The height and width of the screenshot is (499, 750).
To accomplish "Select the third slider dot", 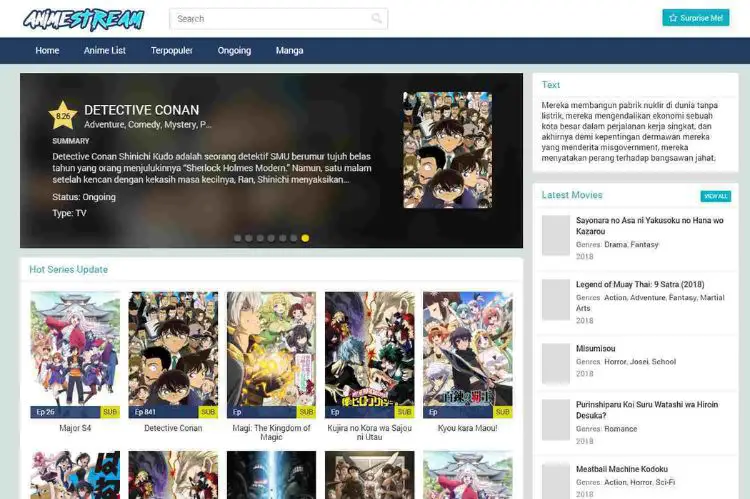I will coord(260,238).
